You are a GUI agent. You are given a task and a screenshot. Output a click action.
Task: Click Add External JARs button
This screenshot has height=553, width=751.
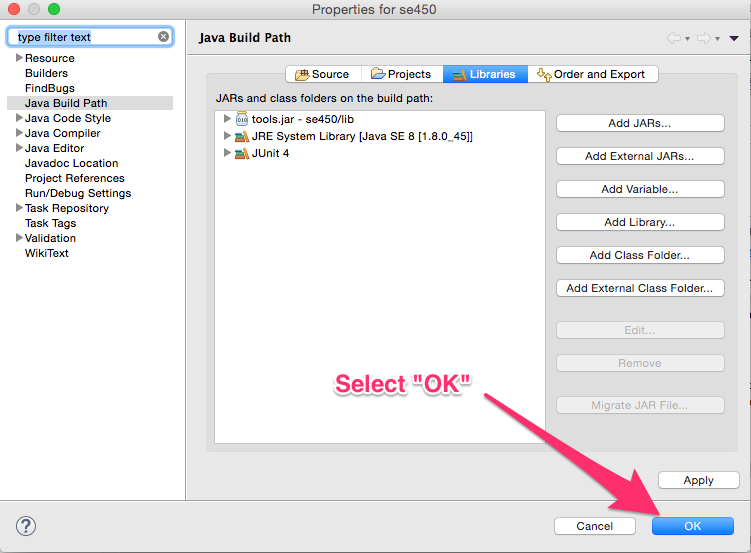pos(639,156)
